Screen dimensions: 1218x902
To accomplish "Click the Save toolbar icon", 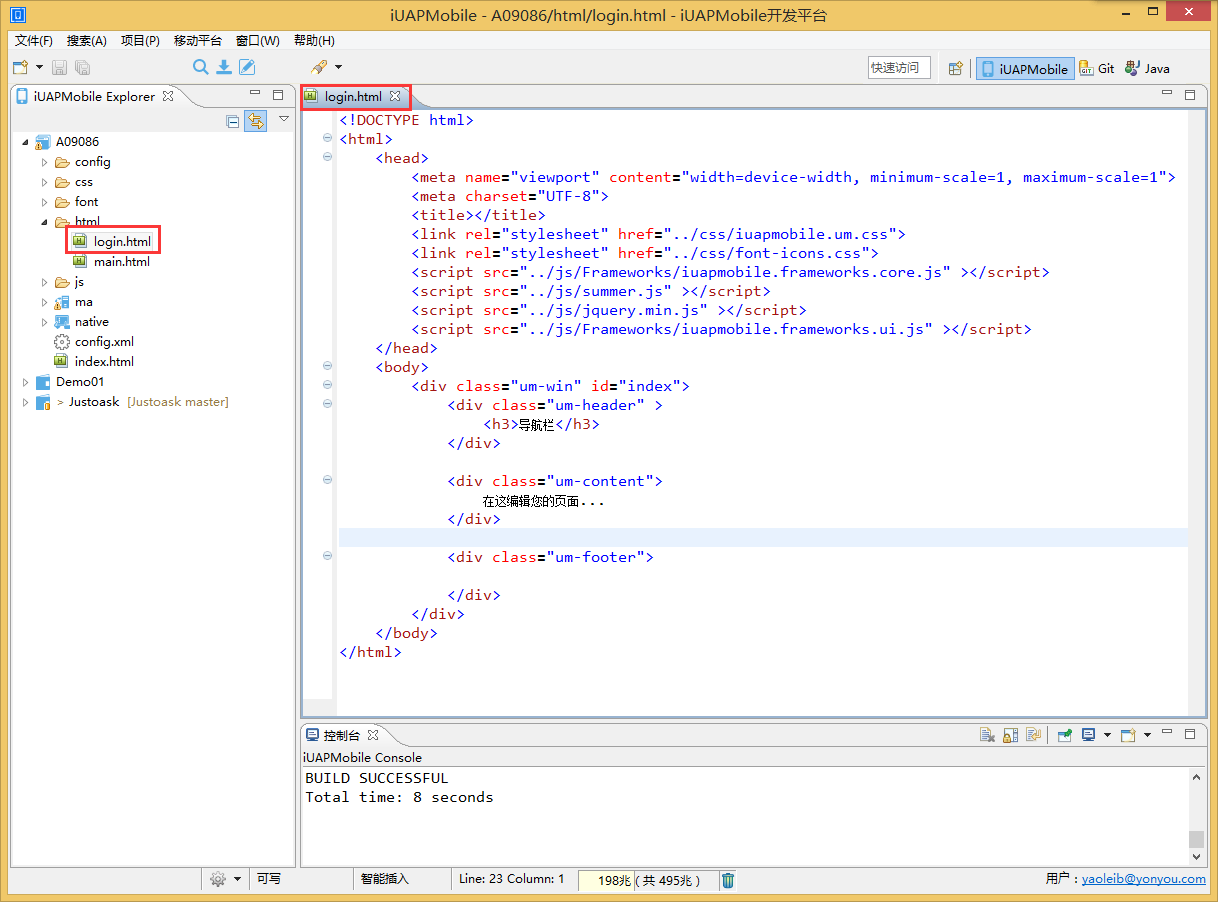I will coord(59,68).
